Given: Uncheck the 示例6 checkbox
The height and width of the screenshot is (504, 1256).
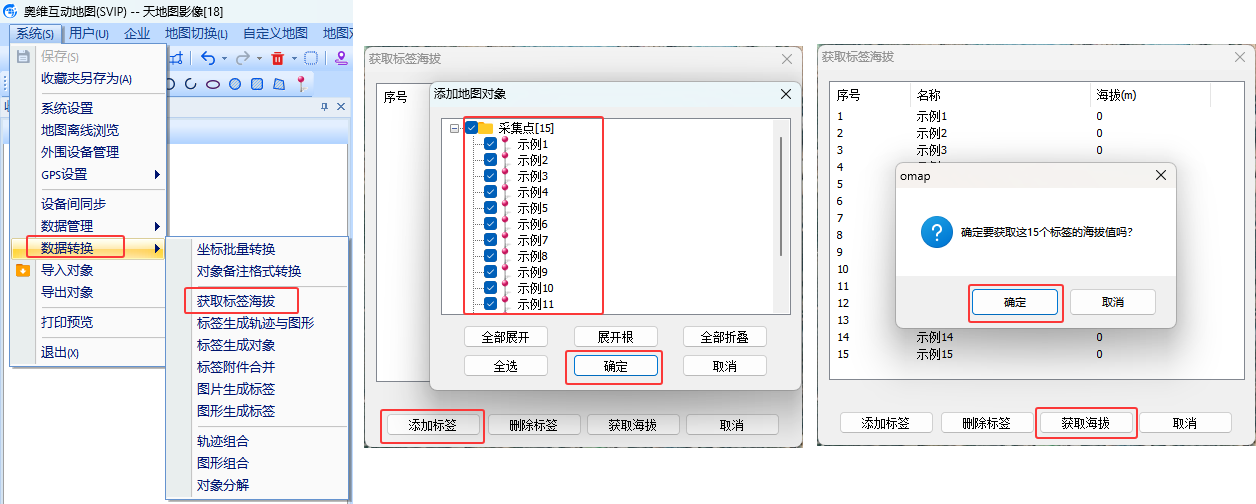Looking at the screenshot, I should tap(490, 224).
